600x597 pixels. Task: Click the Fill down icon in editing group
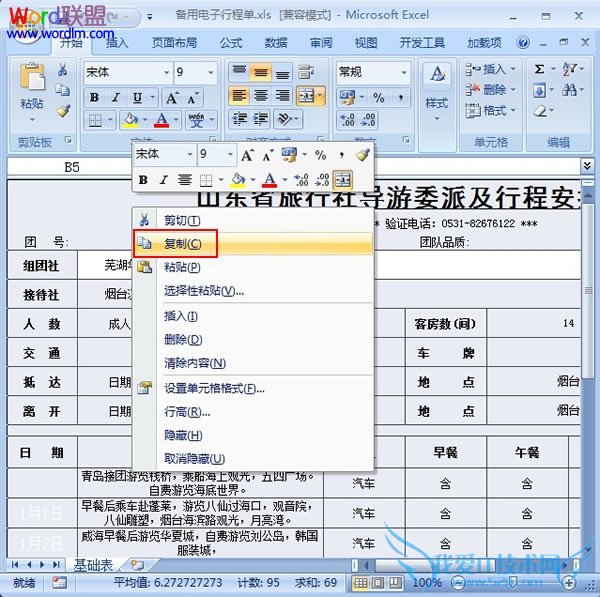coord(540,90)
